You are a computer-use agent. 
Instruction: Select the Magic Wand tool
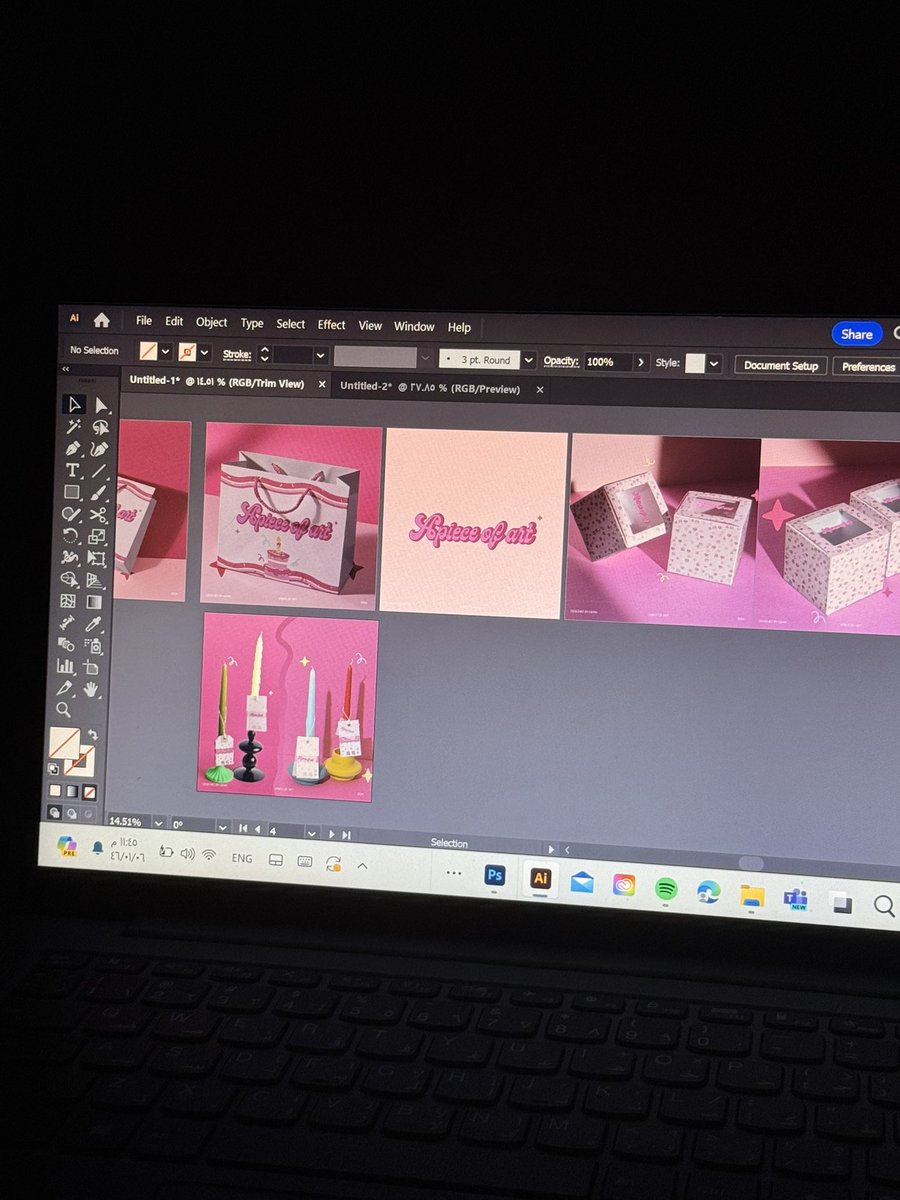click(x=73, y=427)
